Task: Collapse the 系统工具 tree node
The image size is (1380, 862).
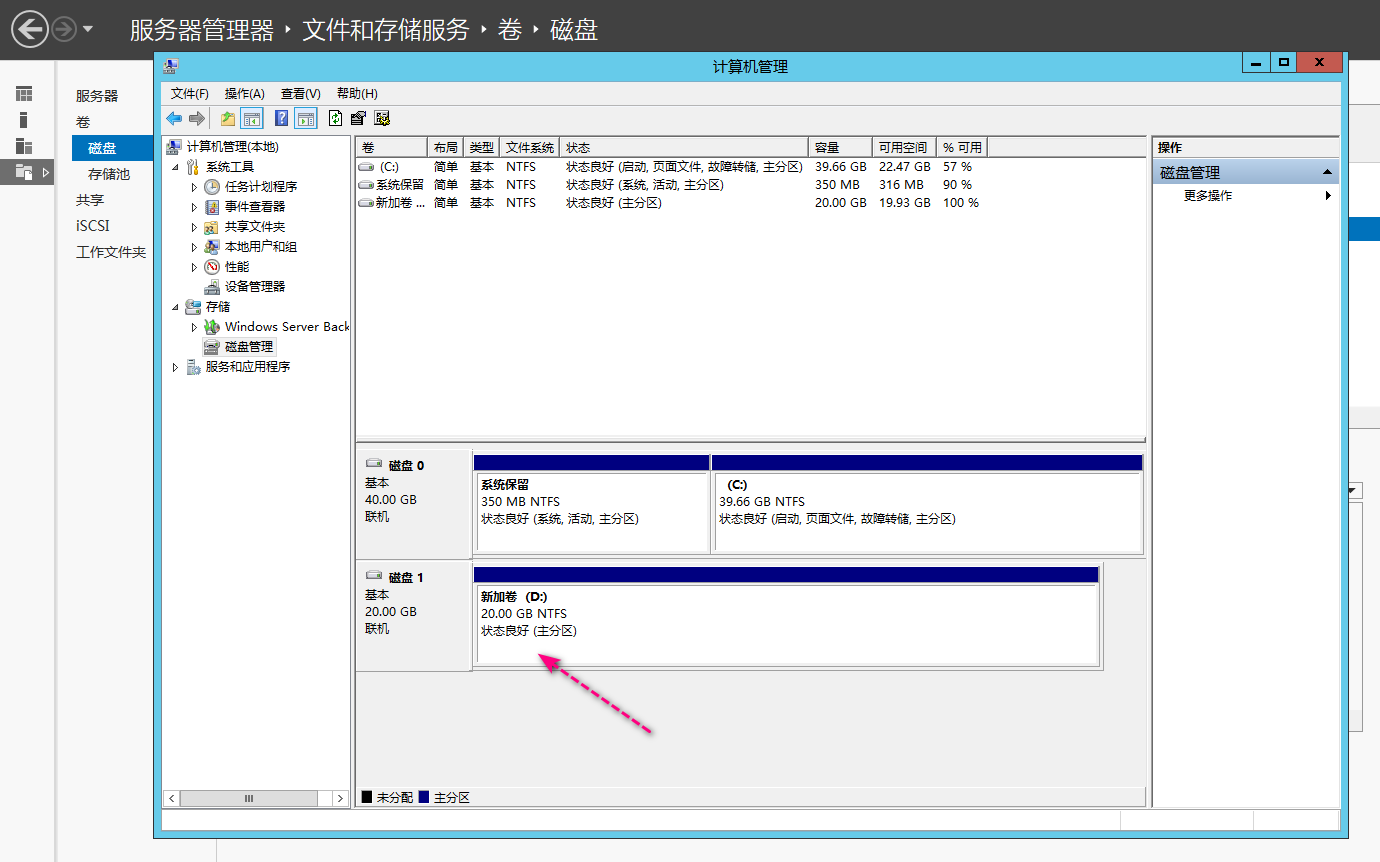Action: point(175,167)
